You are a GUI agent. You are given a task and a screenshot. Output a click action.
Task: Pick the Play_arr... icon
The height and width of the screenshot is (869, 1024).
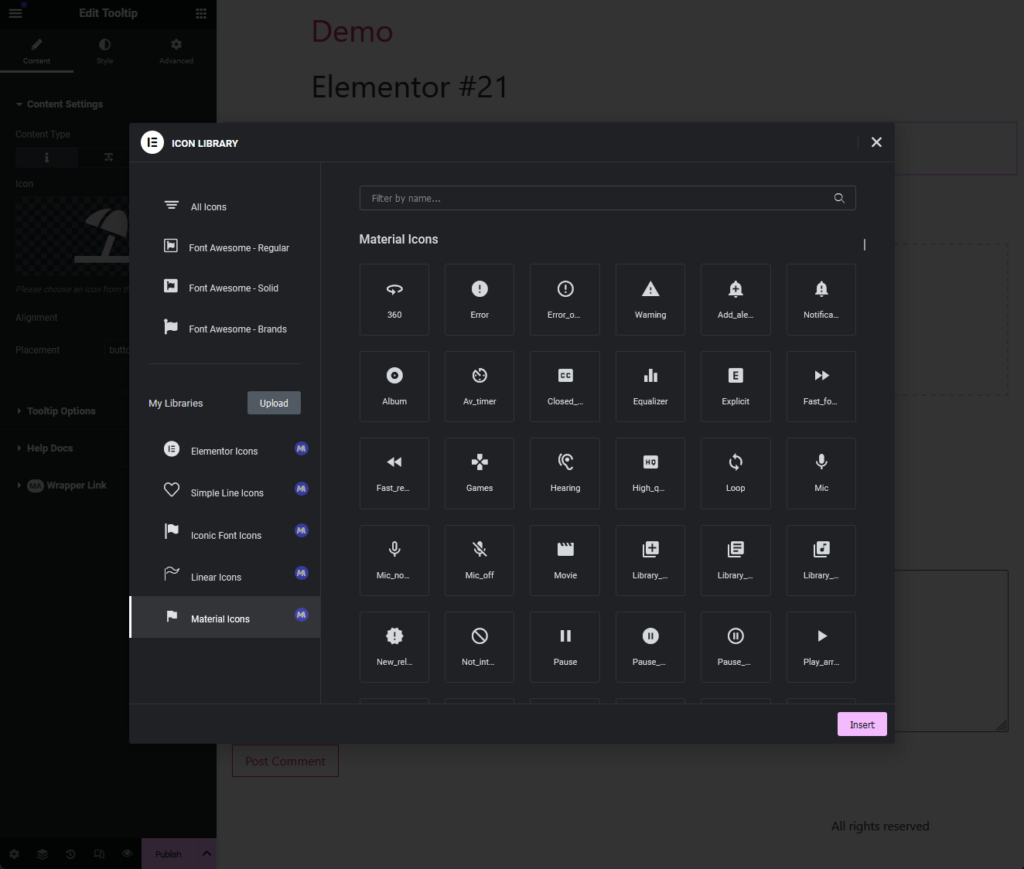point(821,647)
